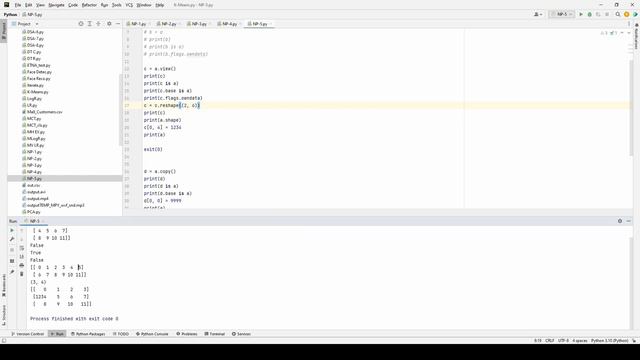Switch to the NP-4.py editor tab
Screen dimensions: 640x360
(229, 24)
